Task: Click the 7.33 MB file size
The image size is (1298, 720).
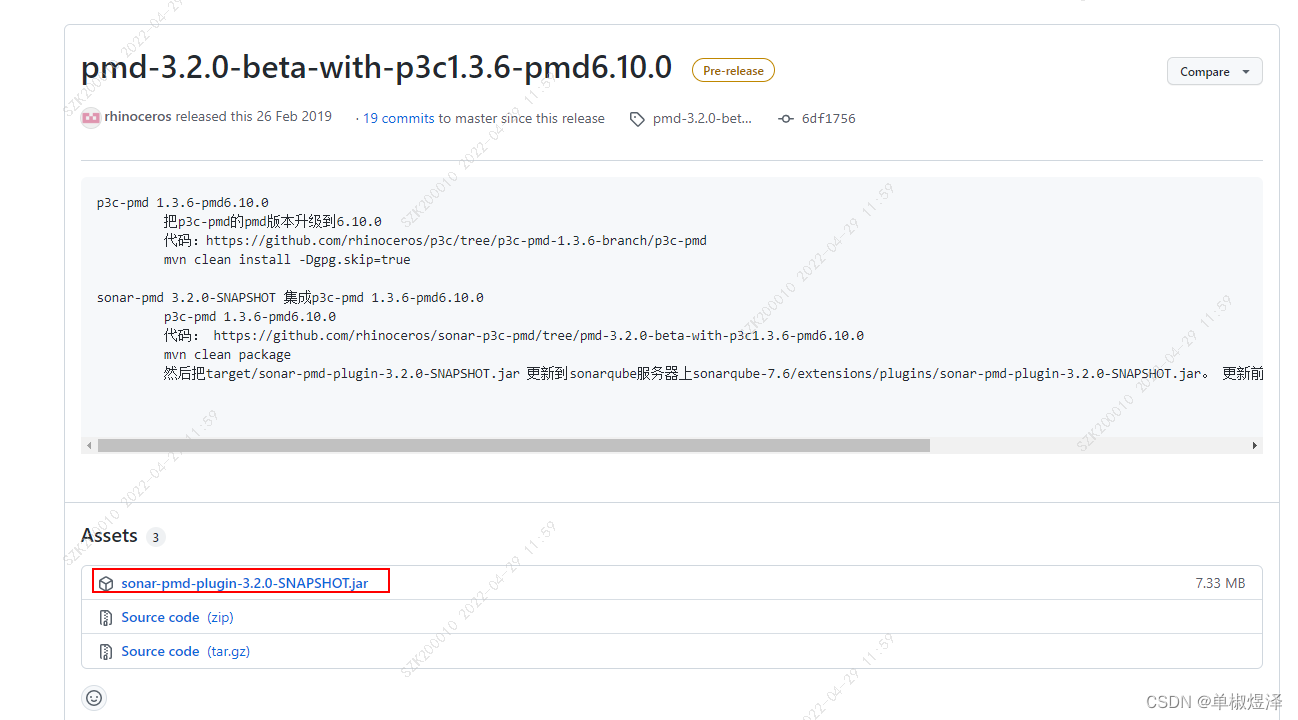Action: point(1220,583)
